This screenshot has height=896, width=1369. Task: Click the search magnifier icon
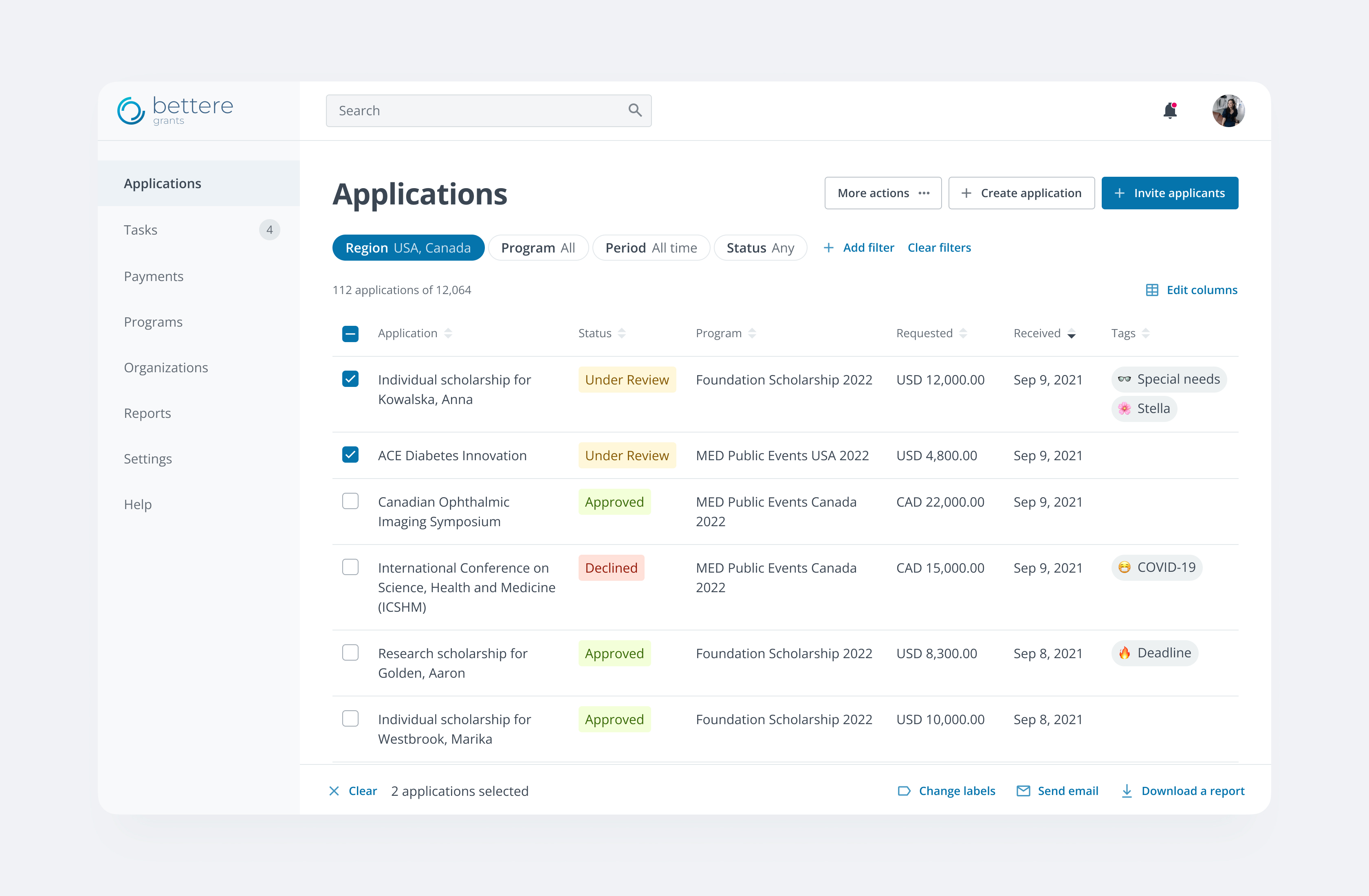pyautogui.click(x=634, y=110)
